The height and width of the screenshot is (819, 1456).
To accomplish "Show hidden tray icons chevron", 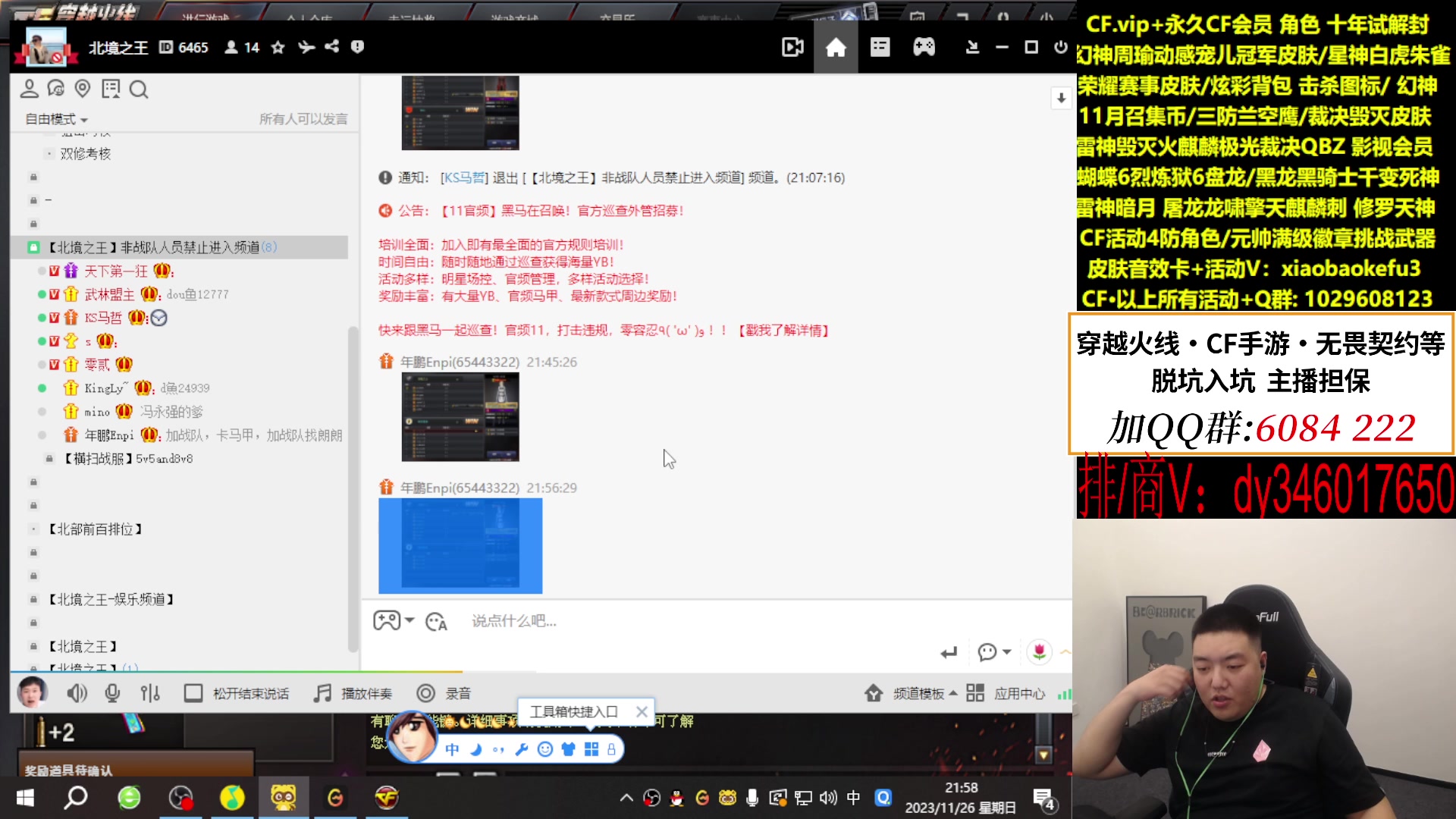I will (x=626, y=798).
